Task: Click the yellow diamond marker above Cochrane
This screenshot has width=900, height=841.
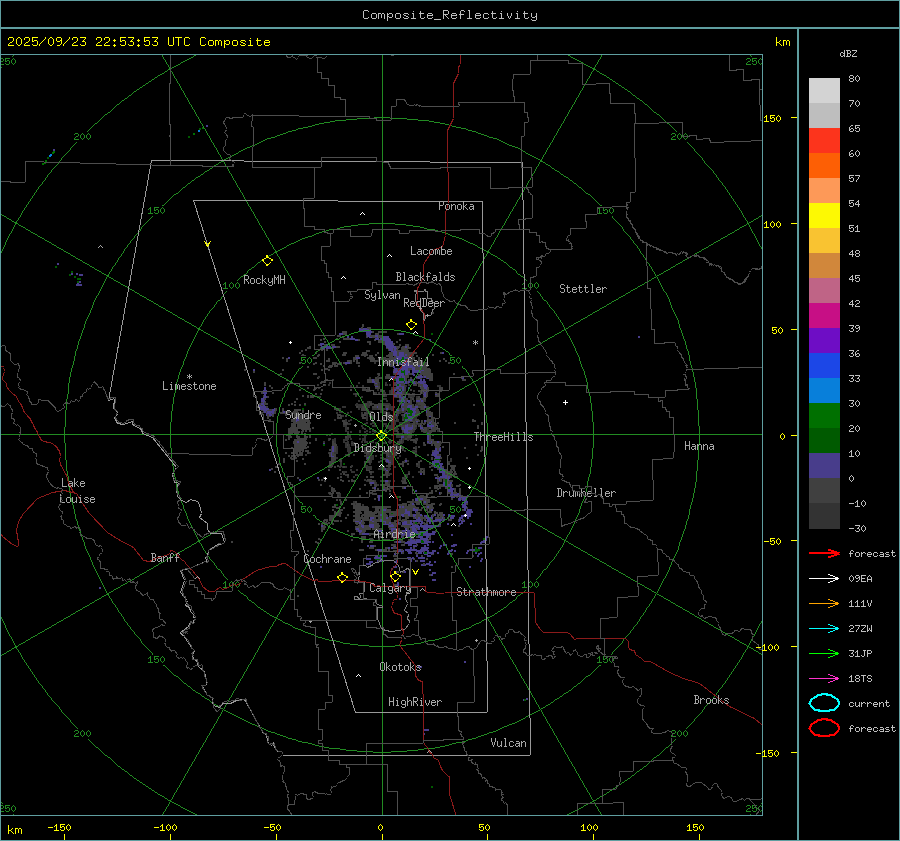Action: (343, 577)
